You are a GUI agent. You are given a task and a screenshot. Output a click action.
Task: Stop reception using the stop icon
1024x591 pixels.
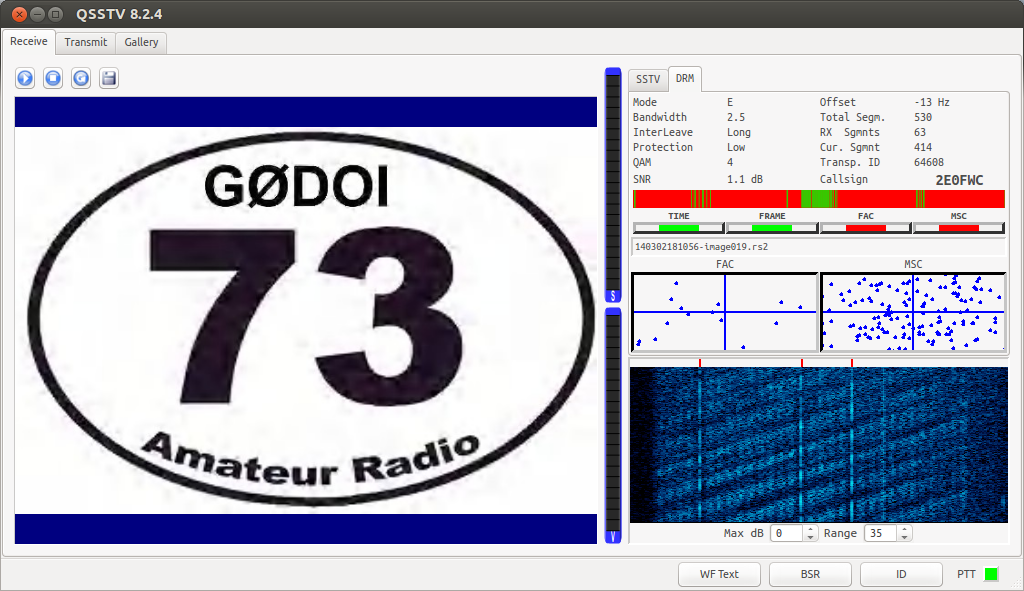pyautogui.click(x=52, y=77)
